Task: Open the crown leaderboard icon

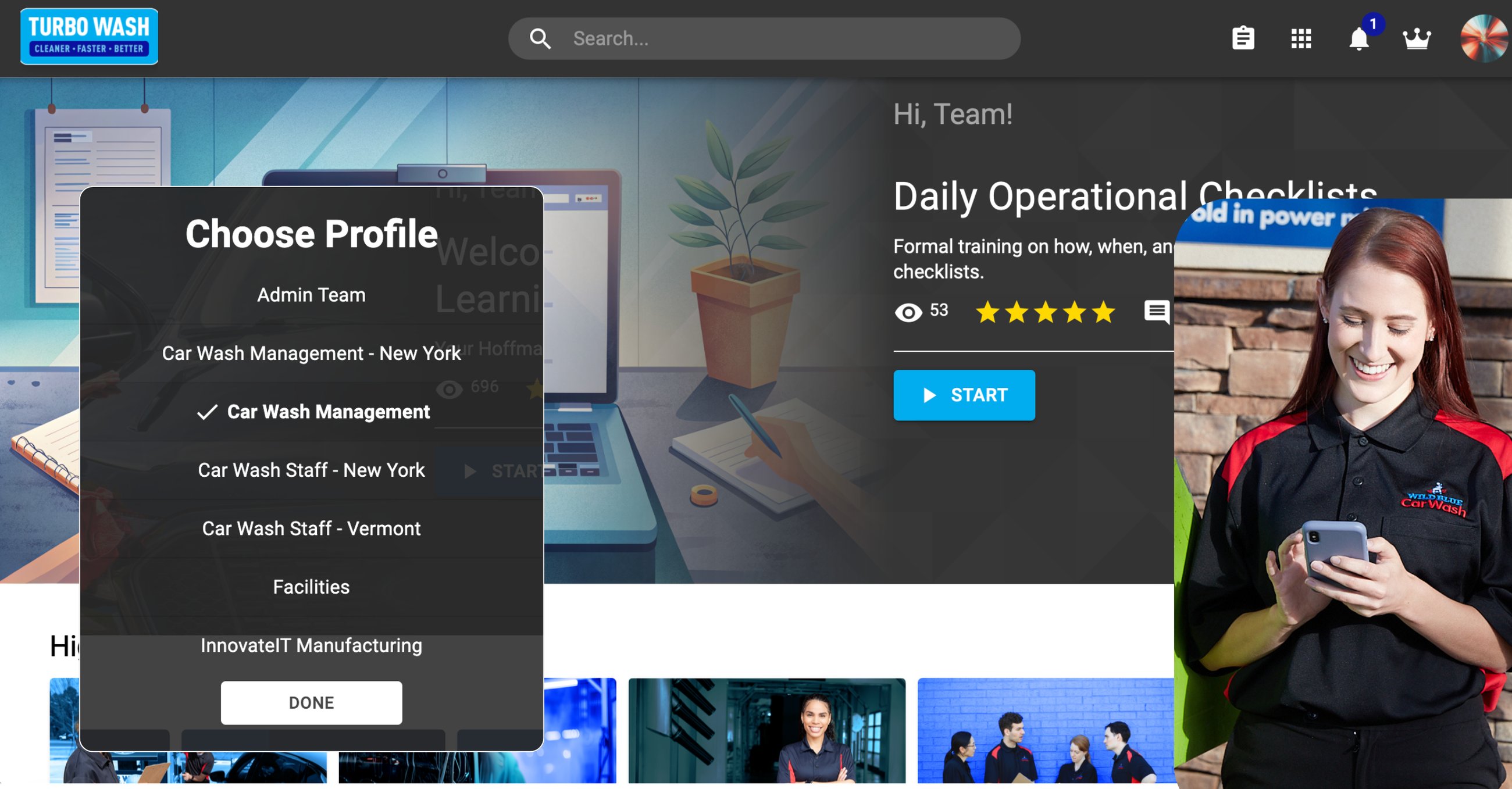Action: [x=1416, y=39]
